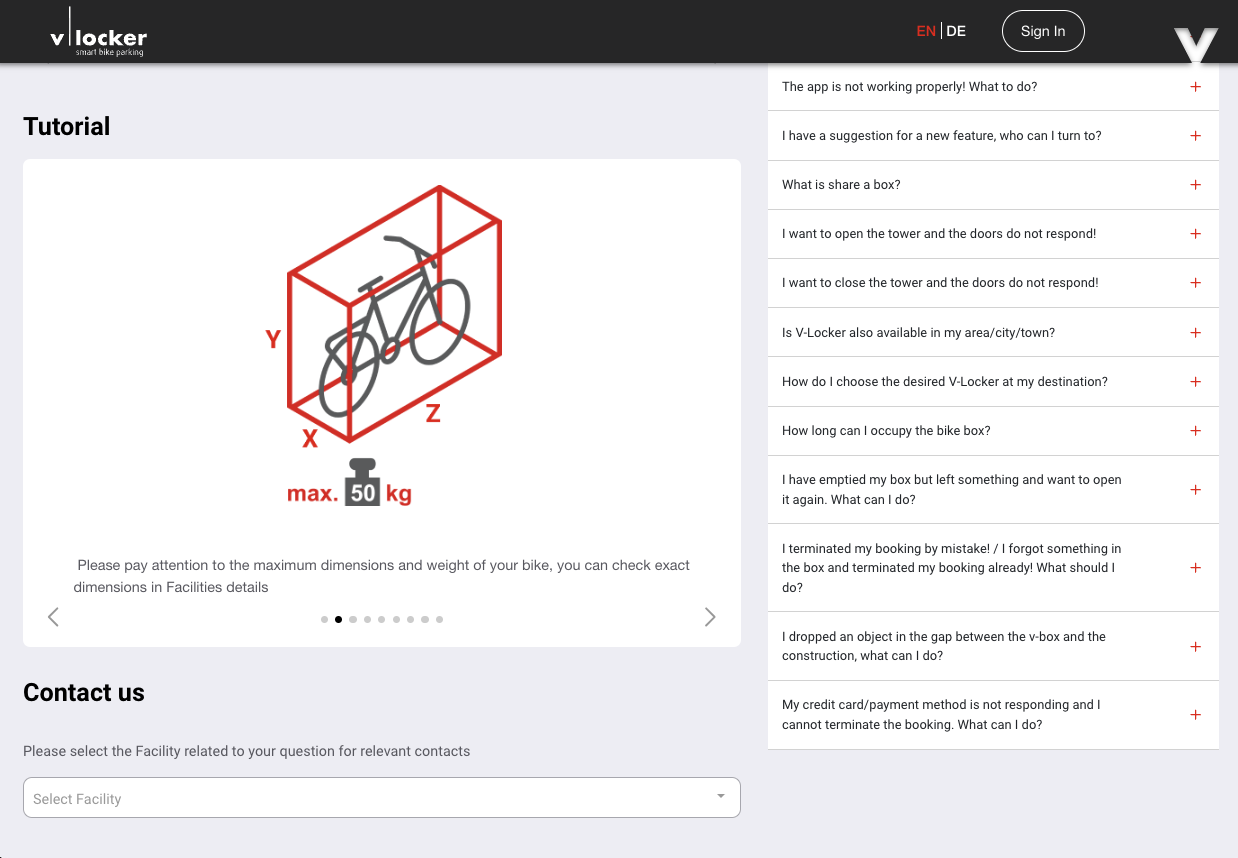
Task: Click plus icon beside 'What is share a box?'
Action: (x=1195, y=185)
